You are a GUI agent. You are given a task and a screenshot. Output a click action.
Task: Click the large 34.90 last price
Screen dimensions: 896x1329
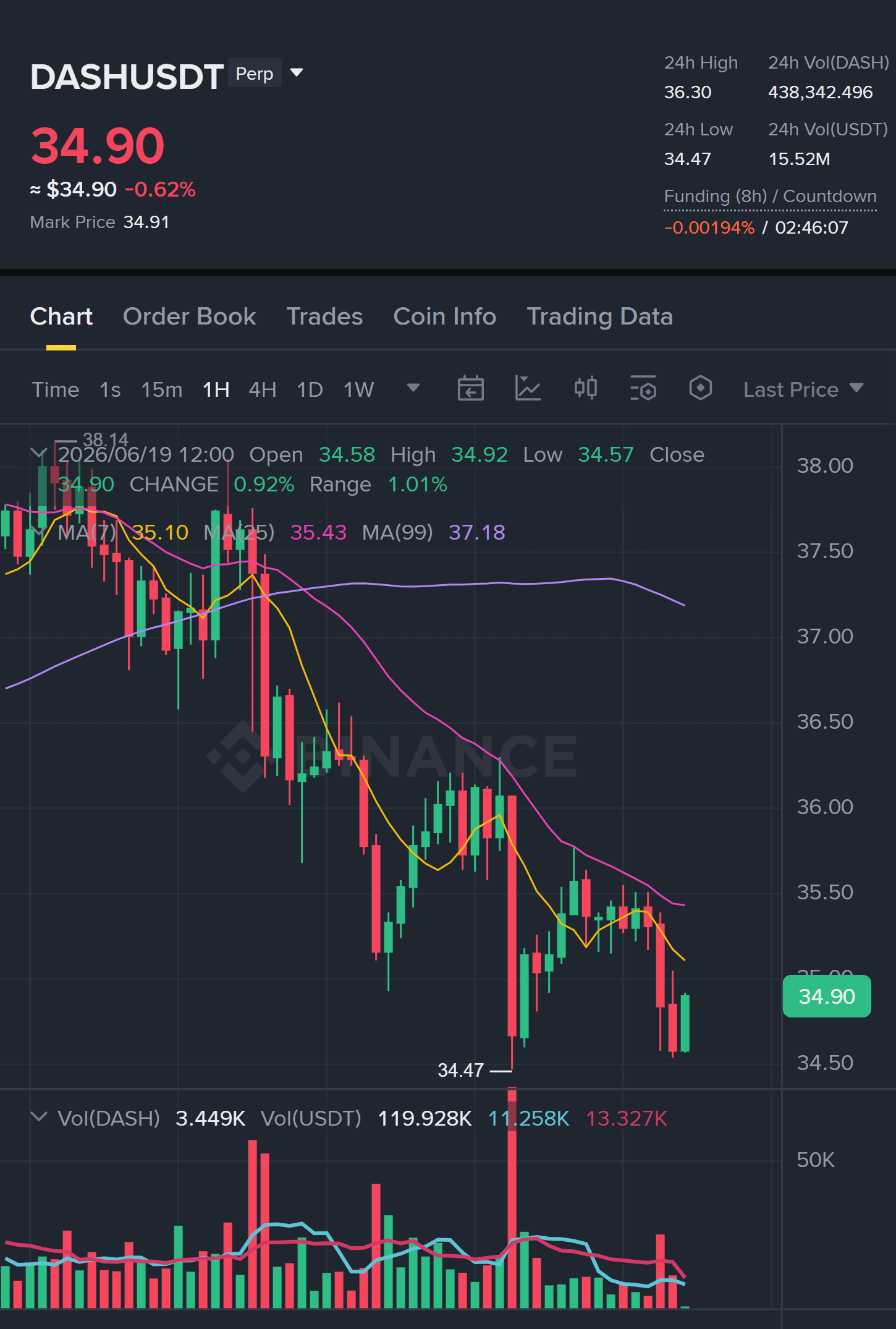pyautogui.click(x=98, y=146)
